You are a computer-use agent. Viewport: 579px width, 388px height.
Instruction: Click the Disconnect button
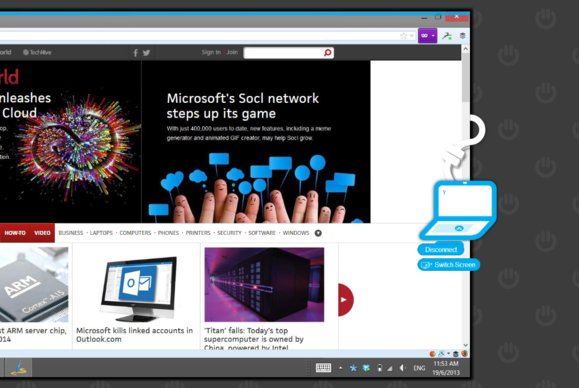coord(441,250)
